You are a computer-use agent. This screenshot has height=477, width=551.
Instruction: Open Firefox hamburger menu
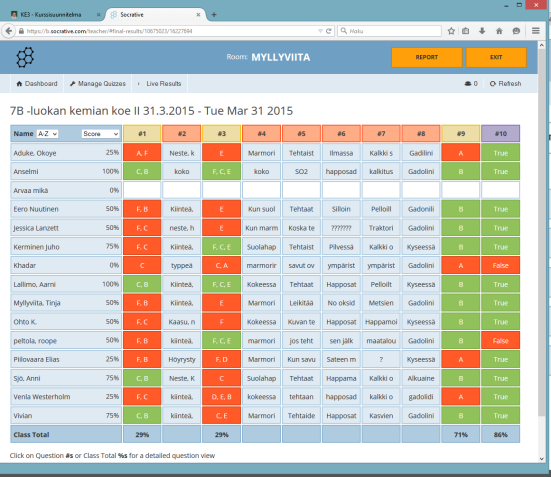tap(536, 31)
